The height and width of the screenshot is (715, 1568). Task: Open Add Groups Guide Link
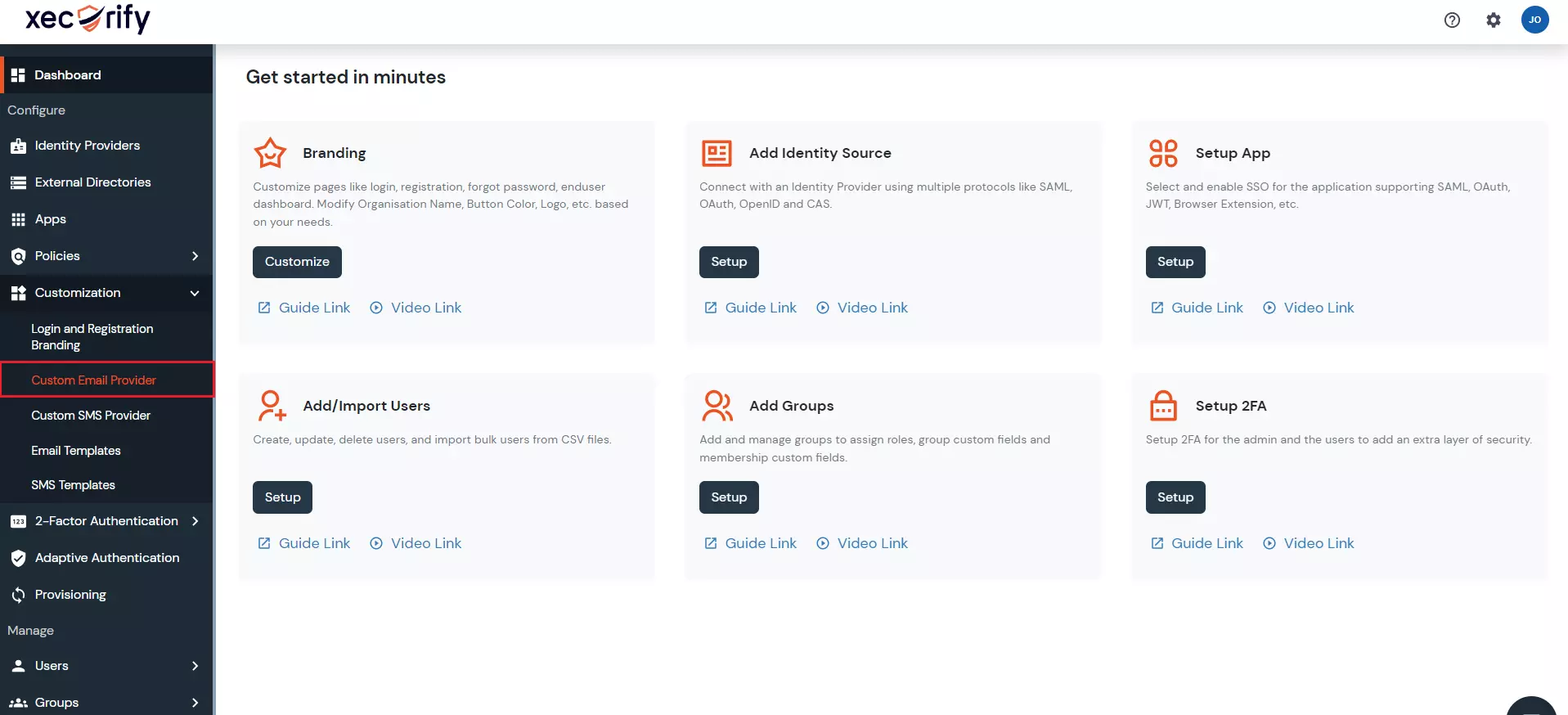(x=751, y=543)
